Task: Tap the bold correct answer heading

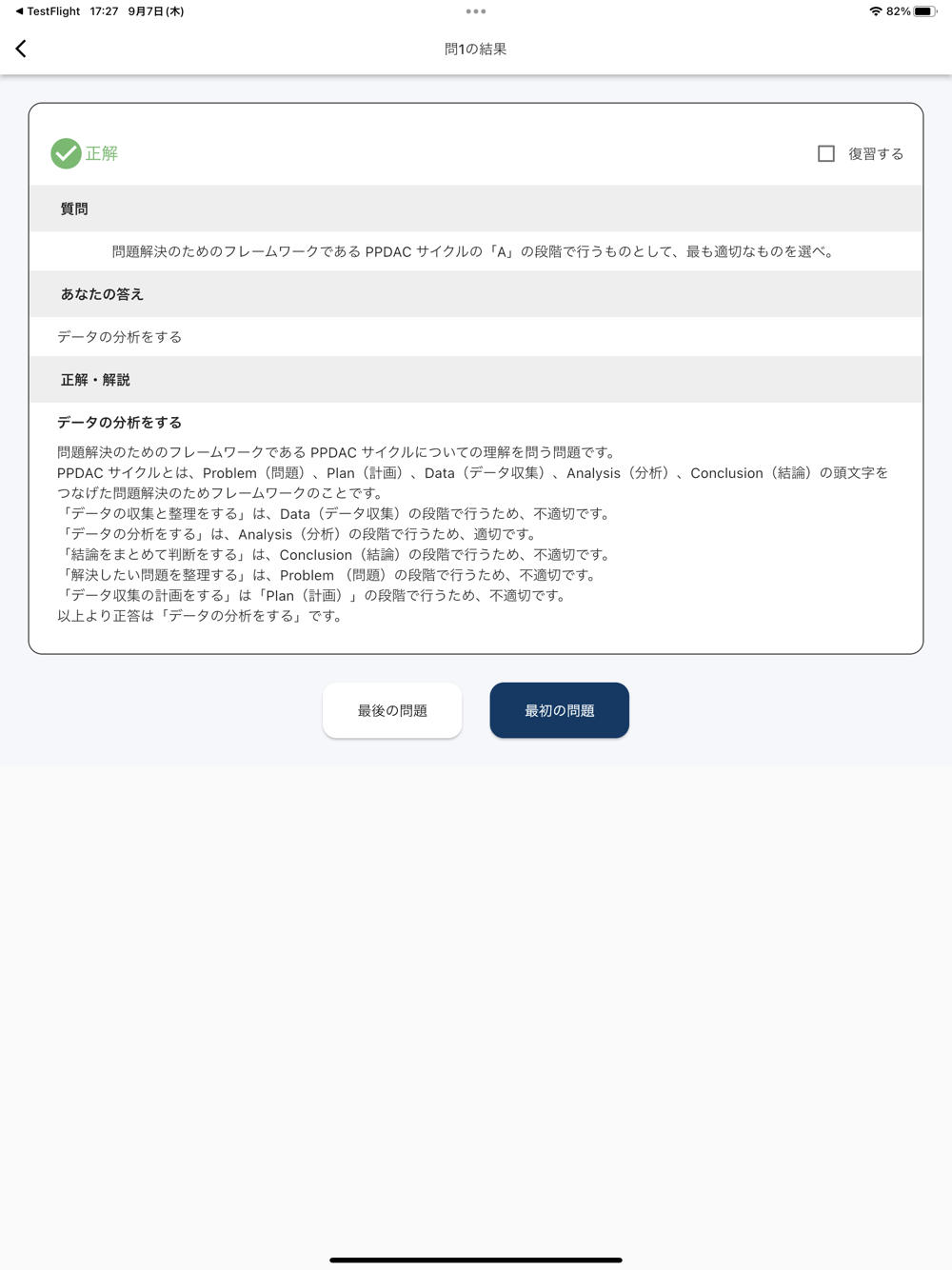Action: [120, 422]
